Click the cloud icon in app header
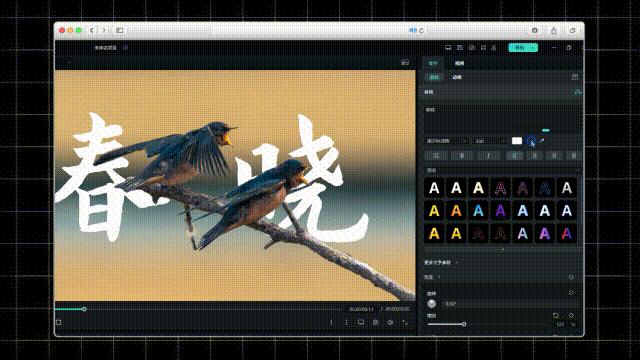The height and width of the screenshot is (360, 640). coord(472,48)
